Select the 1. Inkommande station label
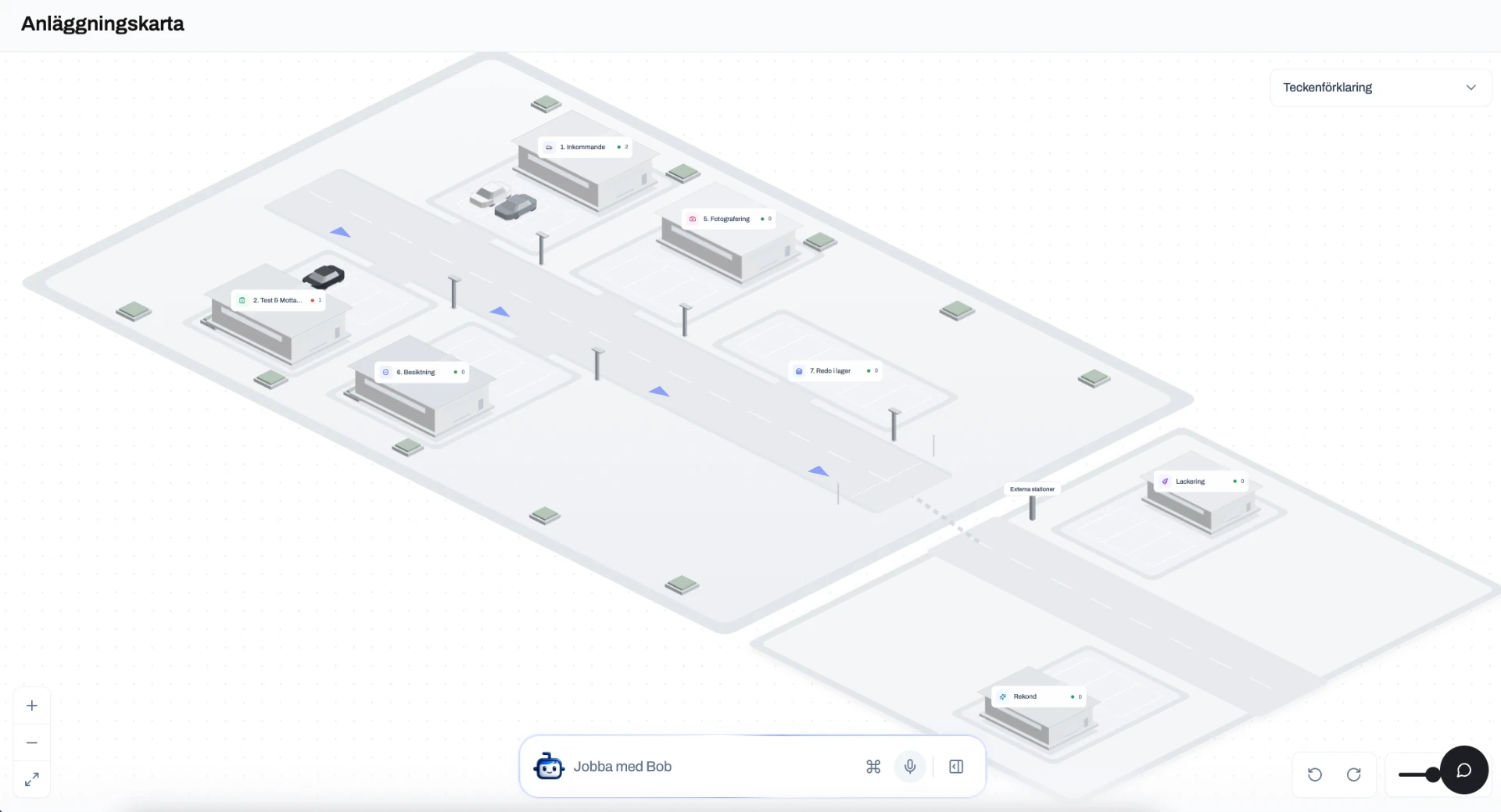Viewport: 1501px width, 812px height. point(586,147)
